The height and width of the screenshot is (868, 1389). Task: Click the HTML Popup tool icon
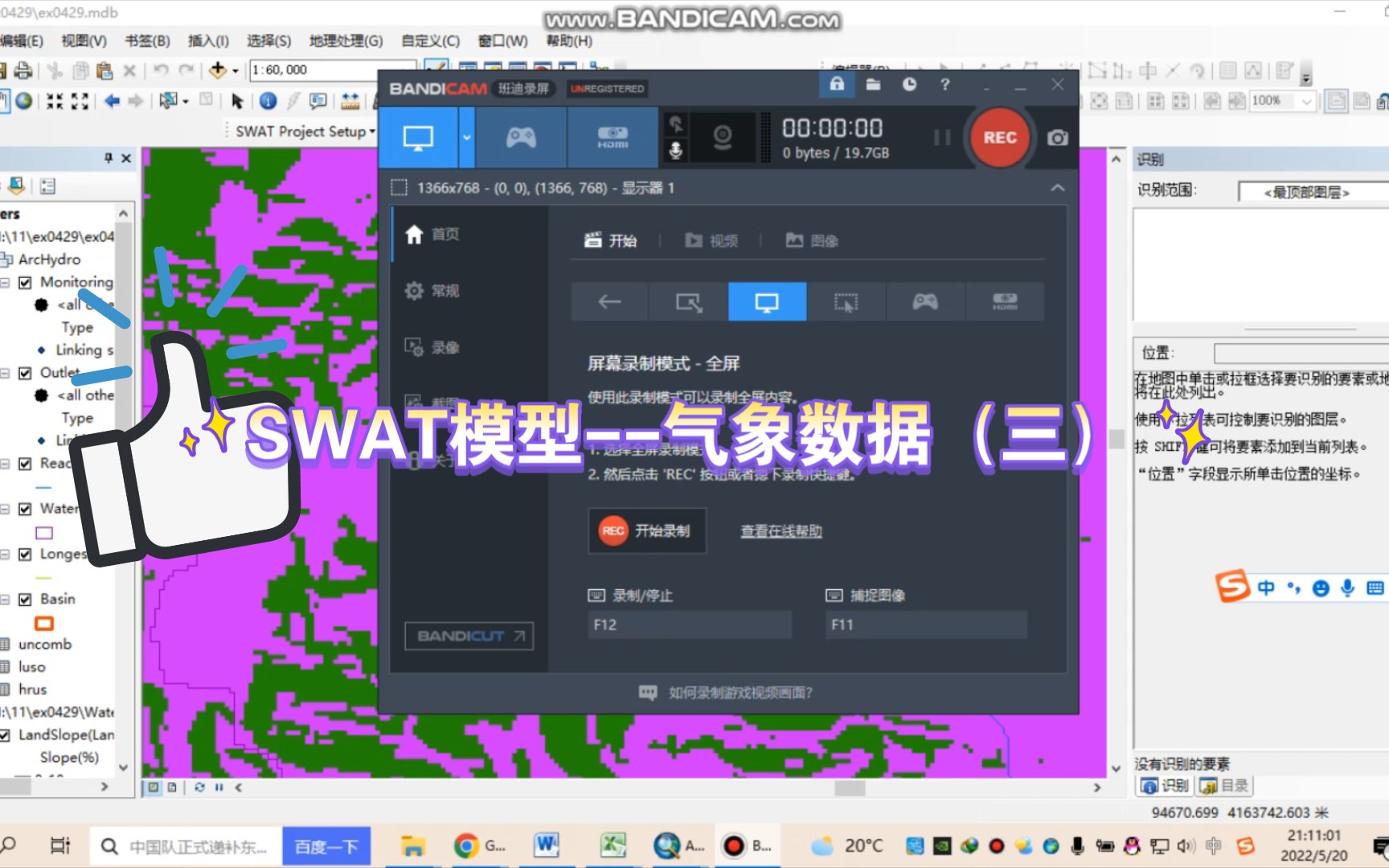coord(318,100)
